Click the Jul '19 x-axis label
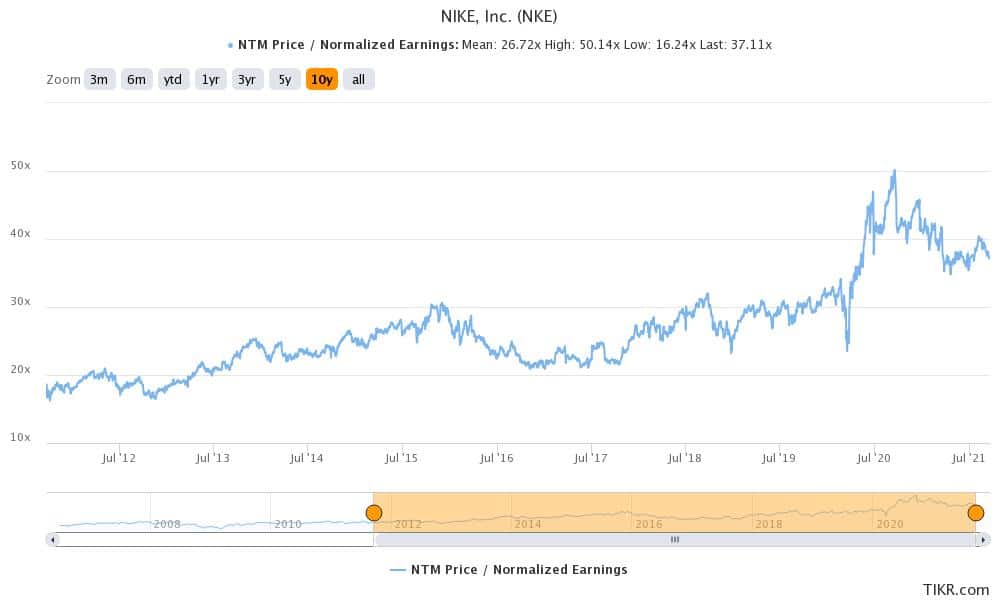 pos(779,458)
